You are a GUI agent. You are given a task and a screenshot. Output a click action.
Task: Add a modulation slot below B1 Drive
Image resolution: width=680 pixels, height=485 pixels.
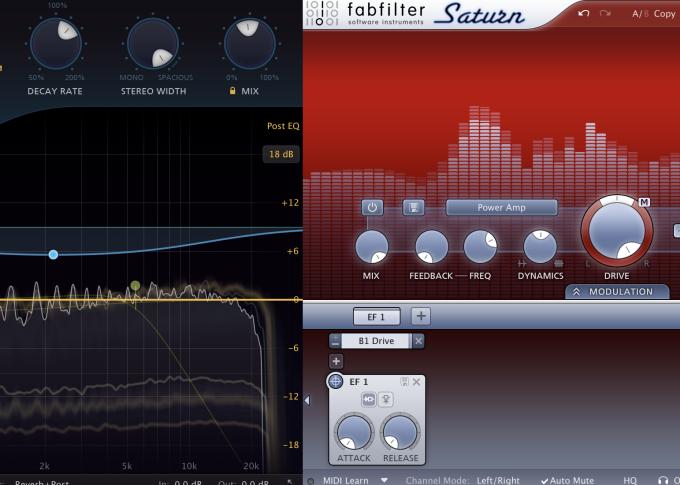[336, 361]
